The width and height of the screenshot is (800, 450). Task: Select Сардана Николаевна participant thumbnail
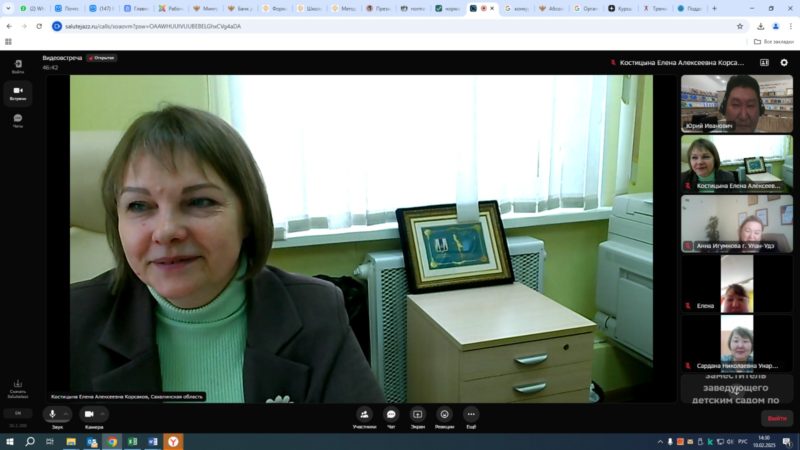737,343
